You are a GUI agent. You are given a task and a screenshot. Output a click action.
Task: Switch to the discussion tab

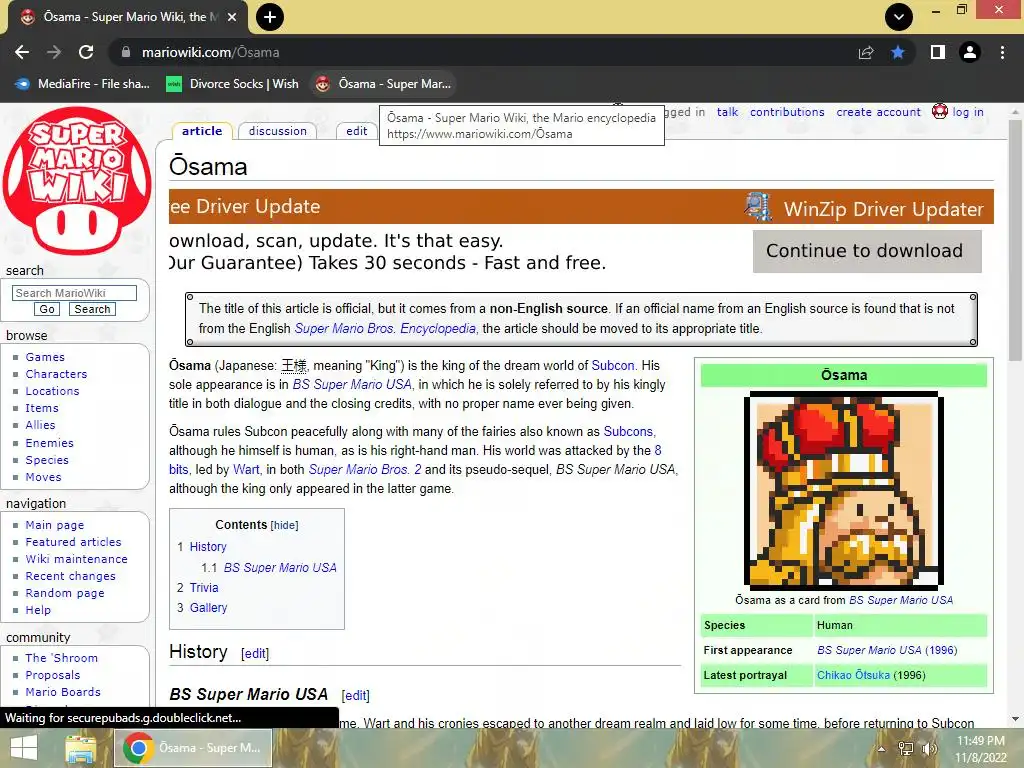pyautogui.click(x=278, y=131)
